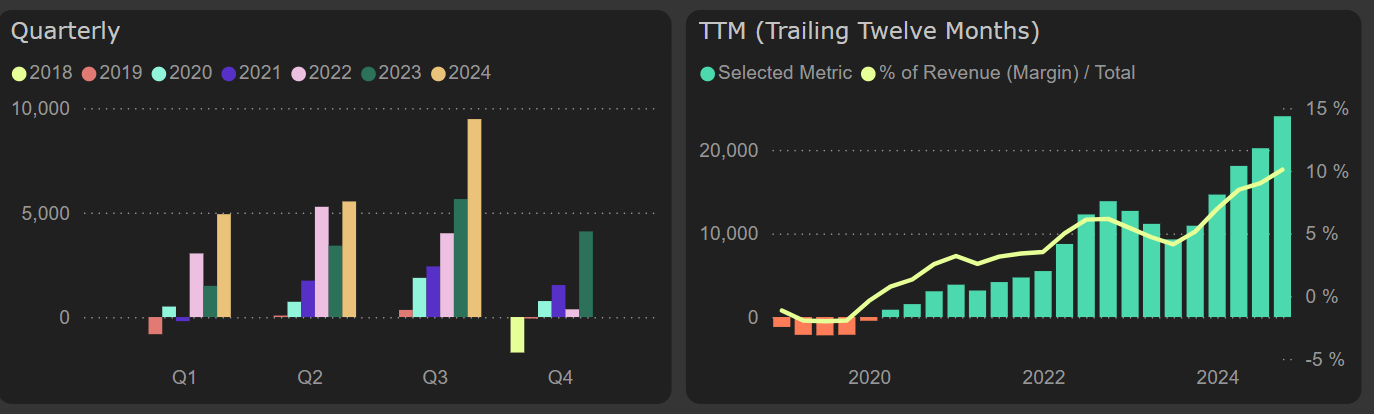
Task: Hide the 2019 series via legend
Action: [x=112, y=73]
